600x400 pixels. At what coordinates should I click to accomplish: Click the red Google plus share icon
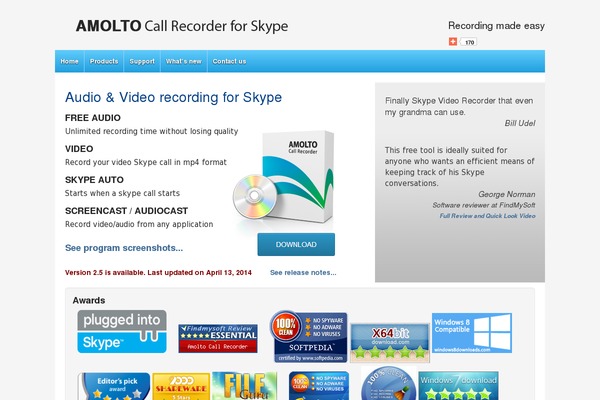tap(453, 42)
